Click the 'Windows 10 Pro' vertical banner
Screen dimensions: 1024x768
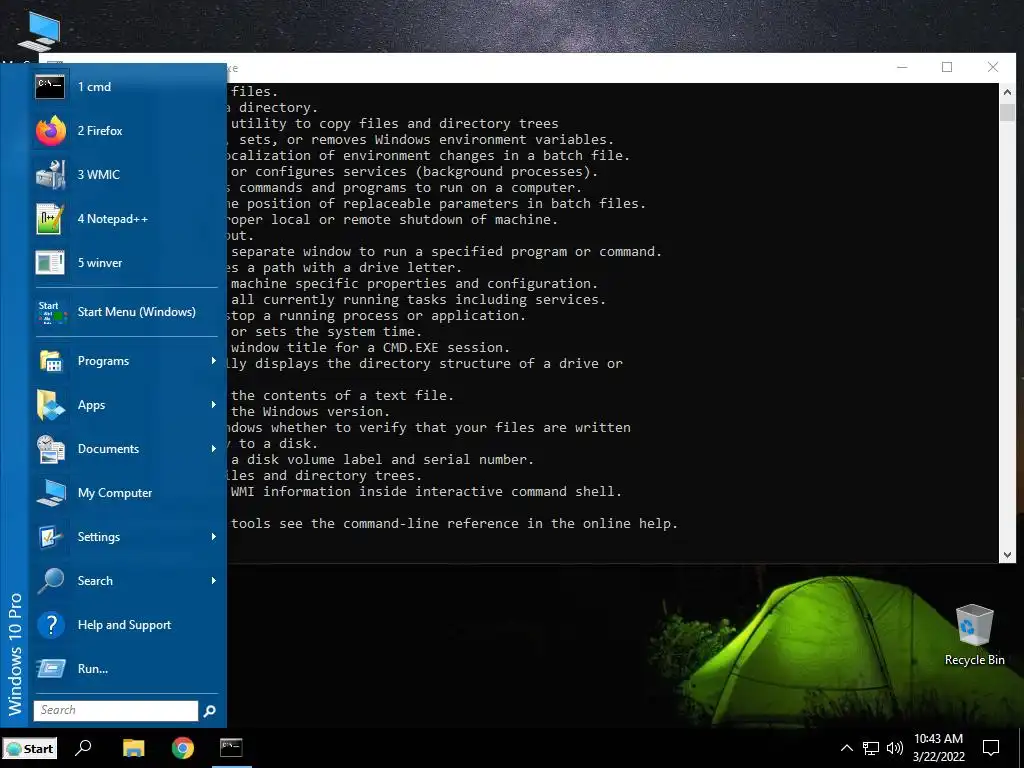pyautogui.click(x=14, y=653)
